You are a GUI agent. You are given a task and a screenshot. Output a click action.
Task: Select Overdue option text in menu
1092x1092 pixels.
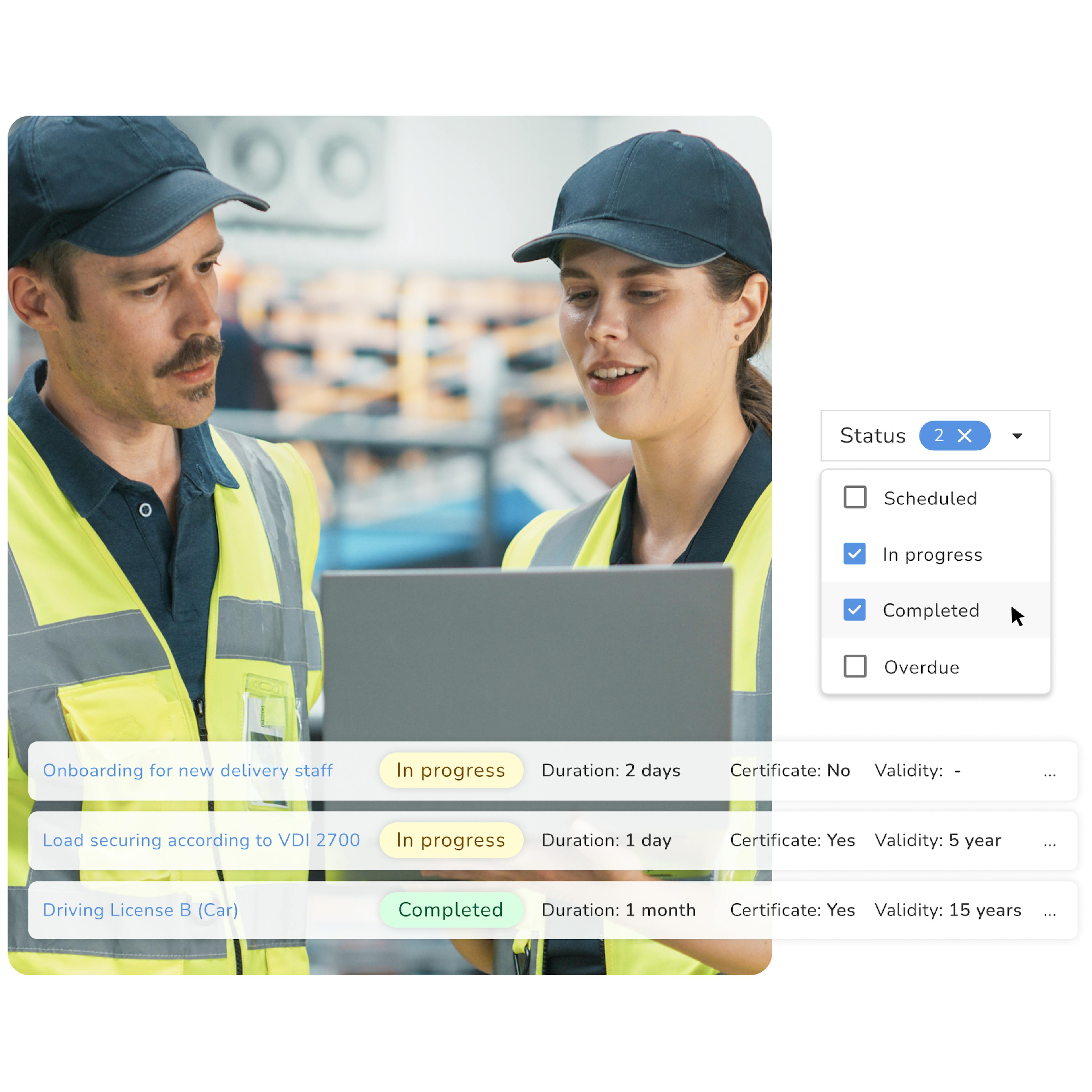click(921, 667)
